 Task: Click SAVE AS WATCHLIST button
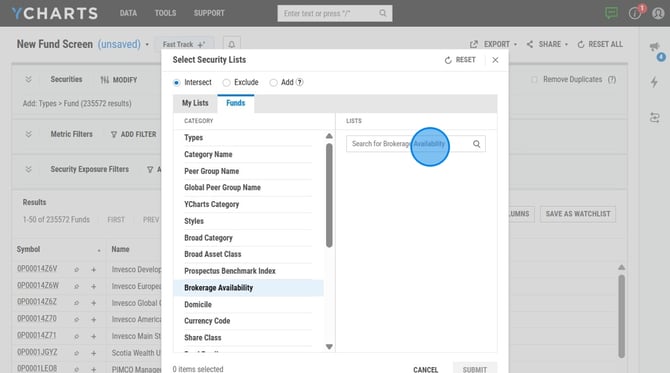[x=578, y=214]
